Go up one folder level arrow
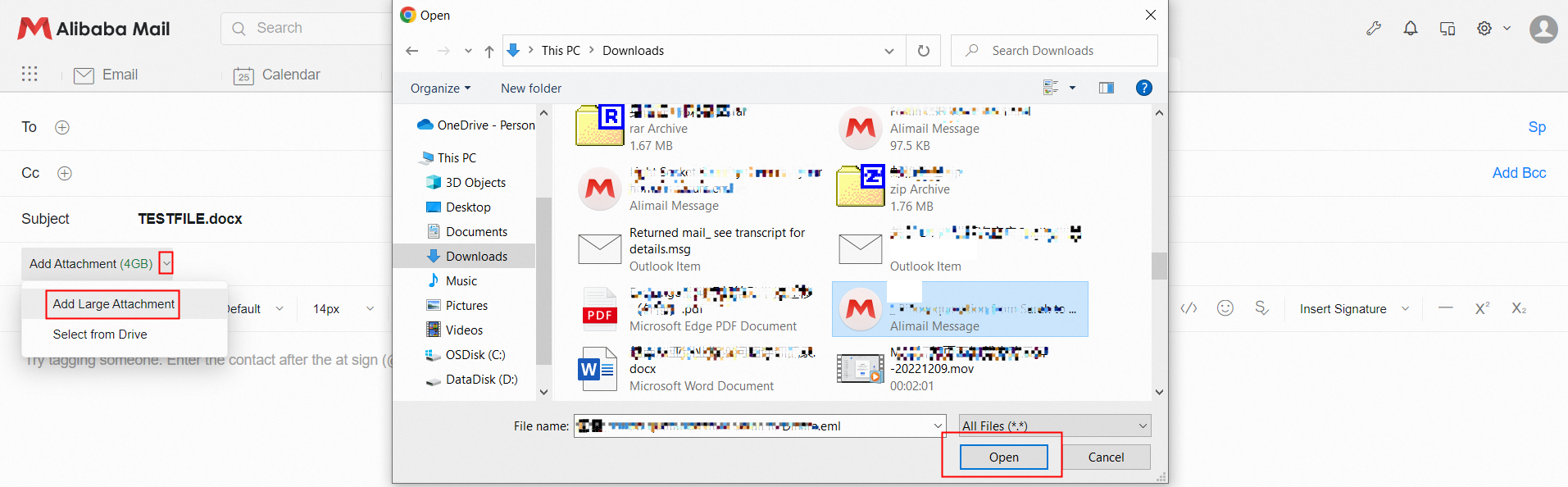Image resolution: width=1568 pixels, height=487 pixels. 489,51
